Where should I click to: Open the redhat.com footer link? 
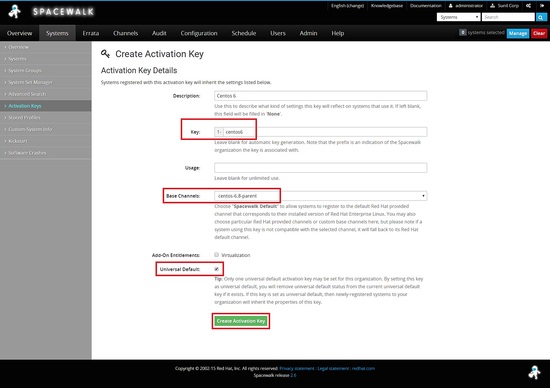[x=363, y=368]
